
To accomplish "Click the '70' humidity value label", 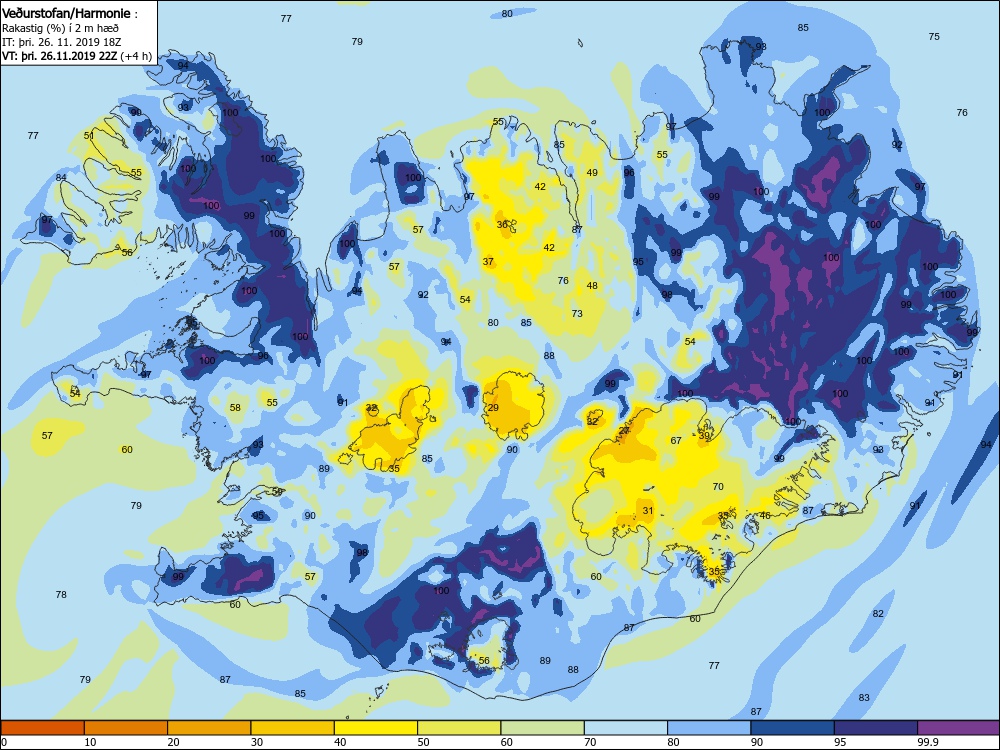I will pyautogui.click(x=718, y=487).
